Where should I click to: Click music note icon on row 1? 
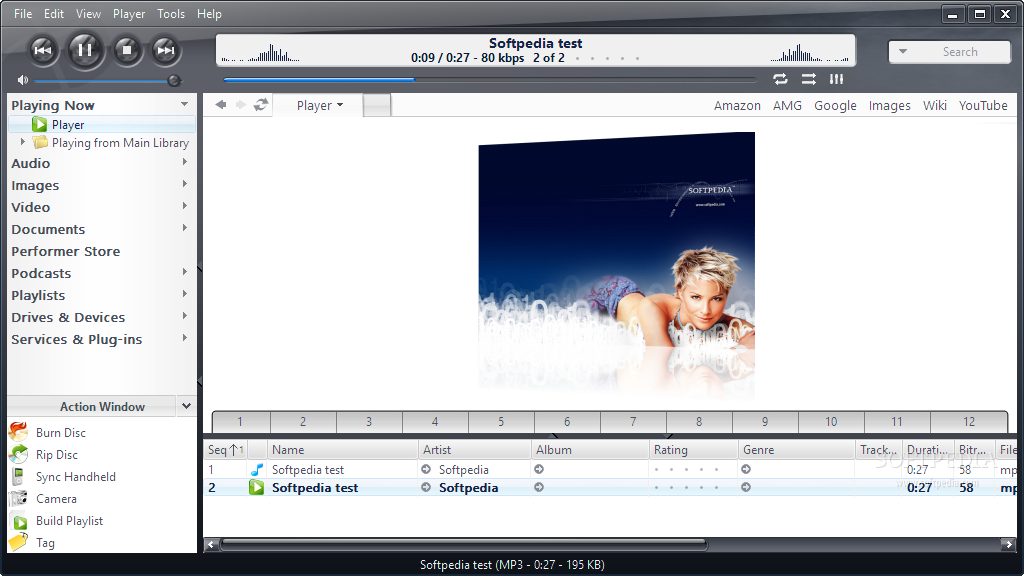[x=257, y=470]
